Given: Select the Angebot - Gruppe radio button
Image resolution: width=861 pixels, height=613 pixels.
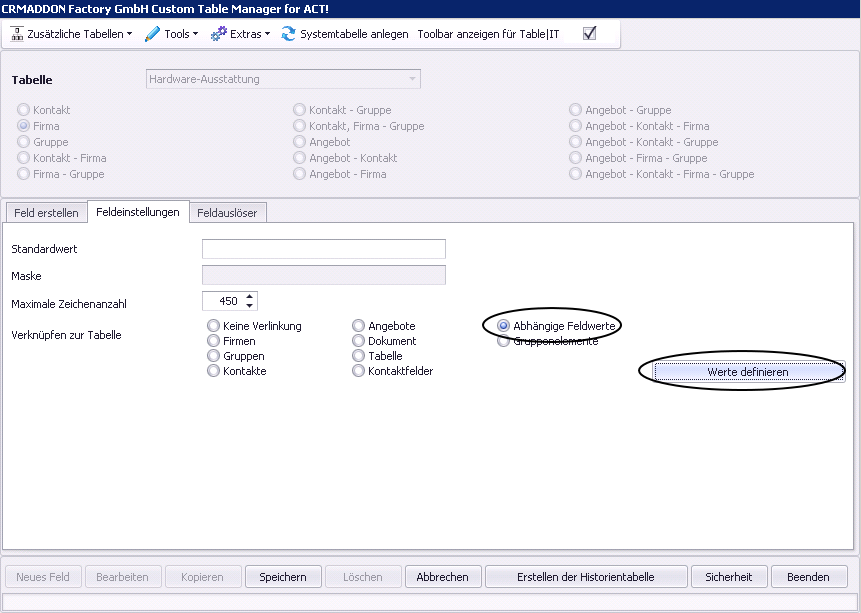Looking at the screenshot, I should [x=575, y=110].
